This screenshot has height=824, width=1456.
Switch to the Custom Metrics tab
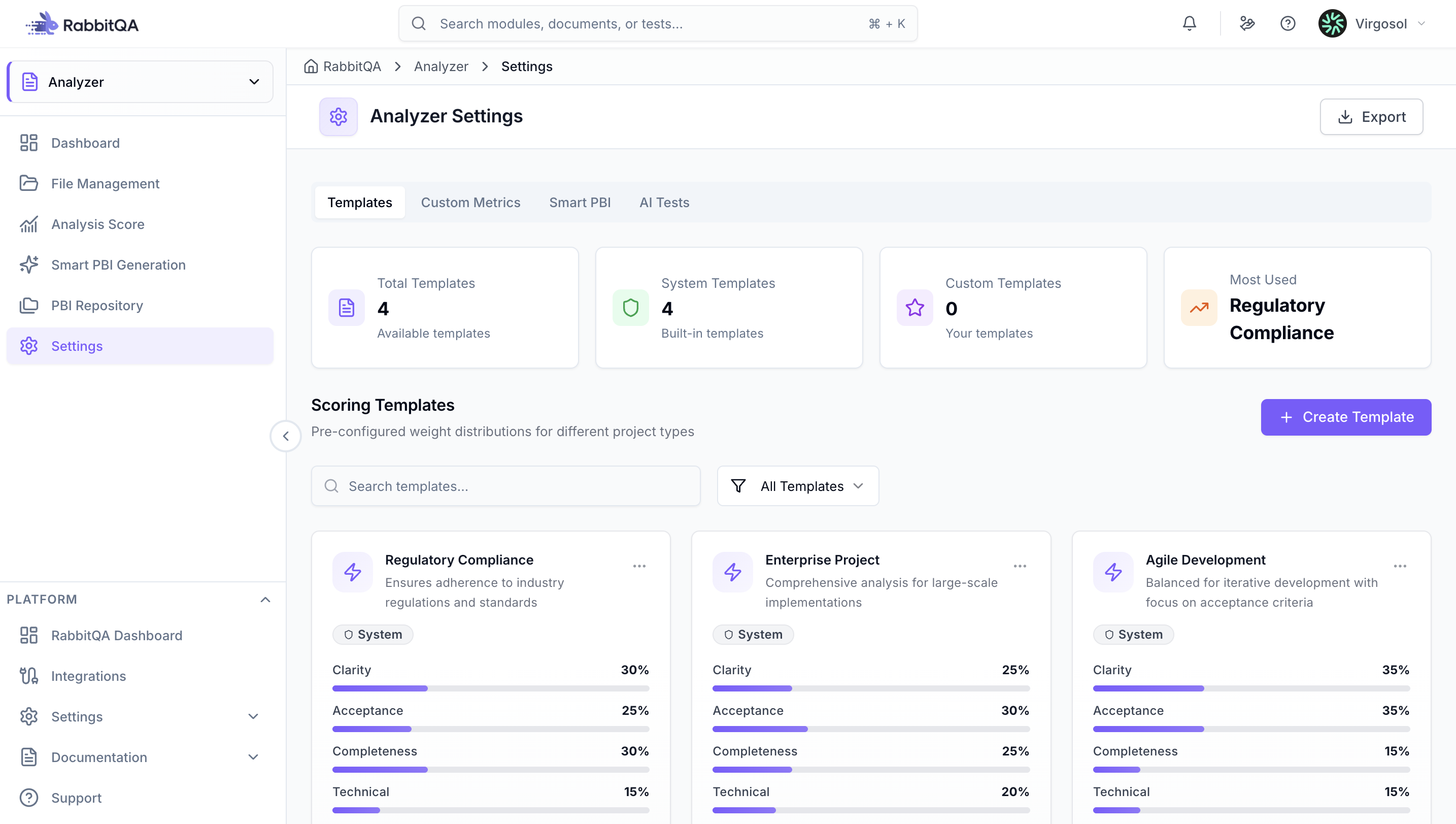point(470,203)
